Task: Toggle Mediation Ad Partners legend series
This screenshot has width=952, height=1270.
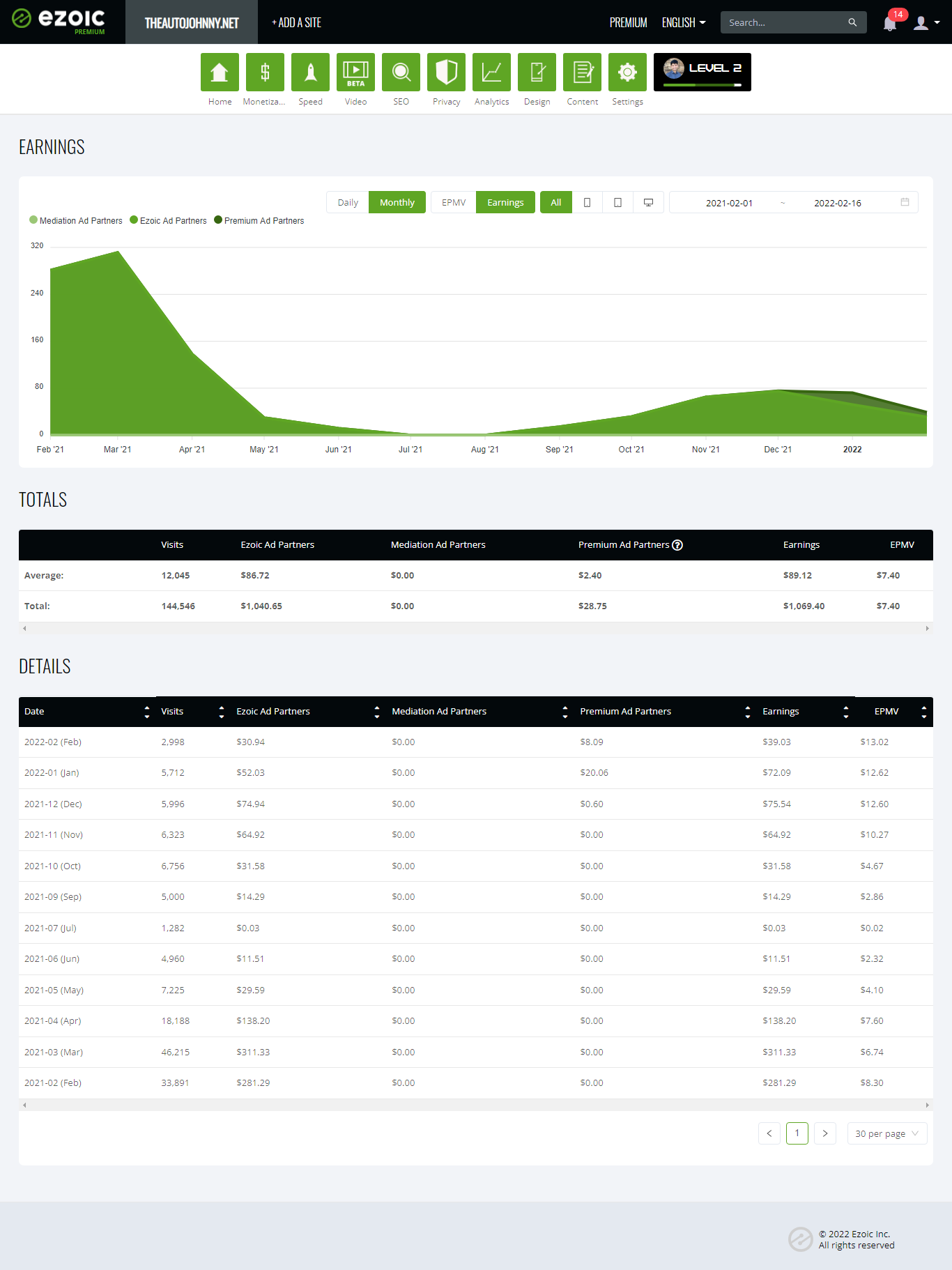Action: 76,220
